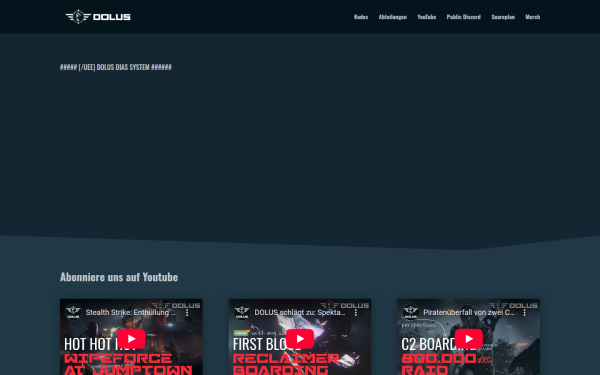This screenshot has width=600, height=375.
Task: Play the Piratenüberfall video
Action: click(x=469, y=339)
